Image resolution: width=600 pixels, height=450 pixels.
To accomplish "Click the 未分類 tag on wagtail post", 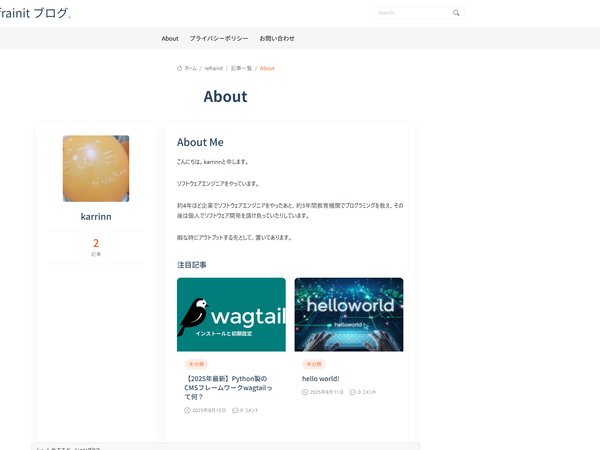I will pos(196,364).
